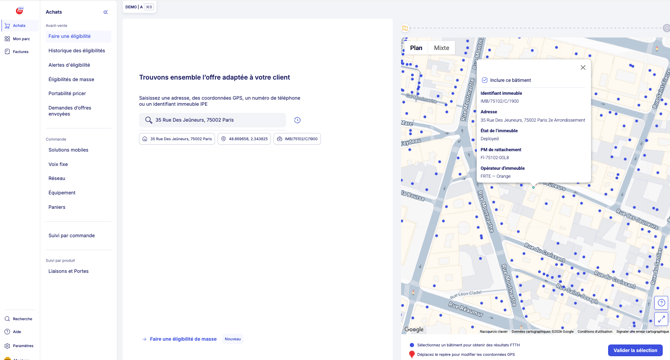The width and height of the screenshot is (670, 360).
Task: Open Paniers menu item
Action: coord(57,207)
